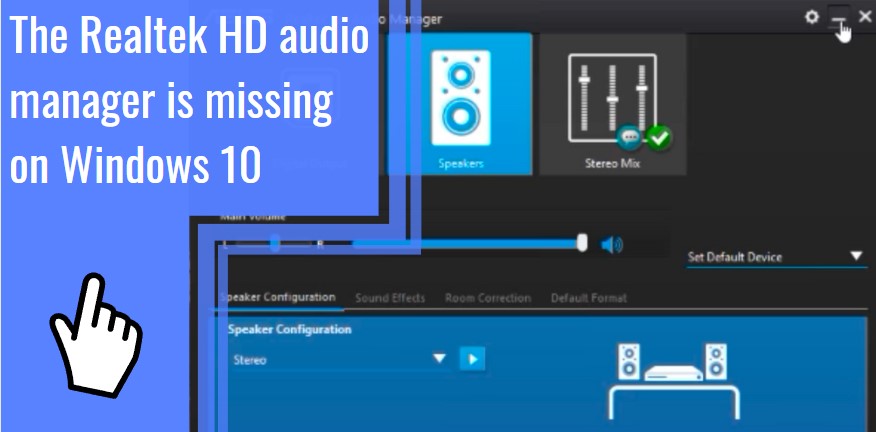Click the green default device checkmark badge
This screenshot has height=432, width=876.
click(x=659, y=137)
